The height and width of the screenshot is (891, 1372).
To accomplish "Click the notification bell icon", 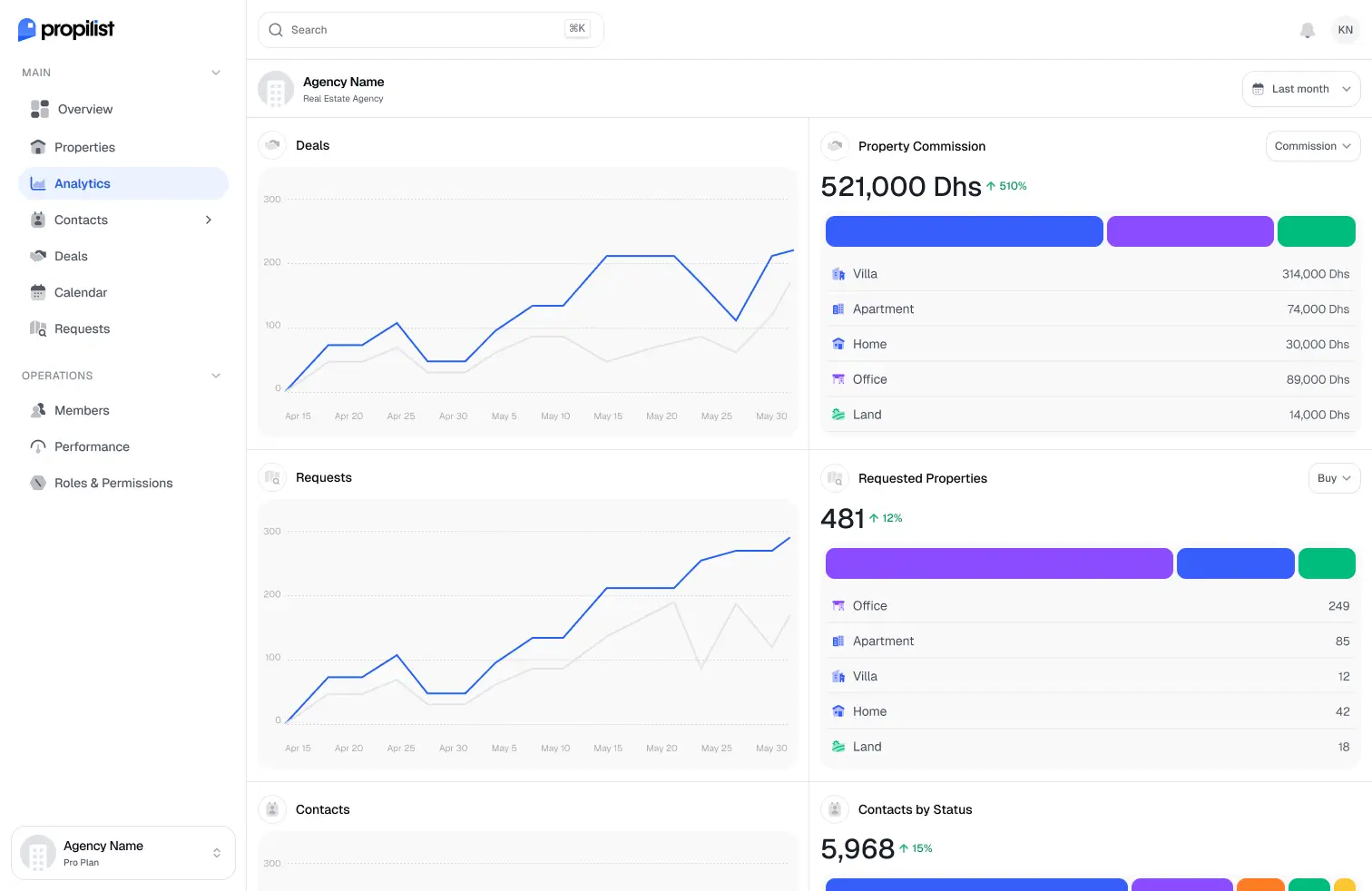I will 1308,30.
